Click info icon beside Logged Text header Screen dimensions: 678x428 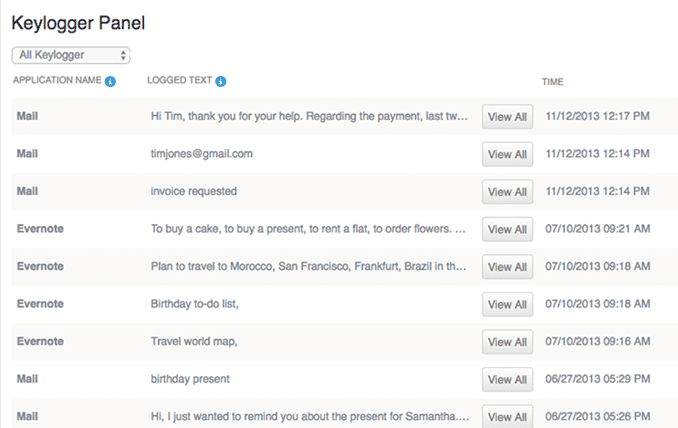pyautogui.click(x=221, y=81)
